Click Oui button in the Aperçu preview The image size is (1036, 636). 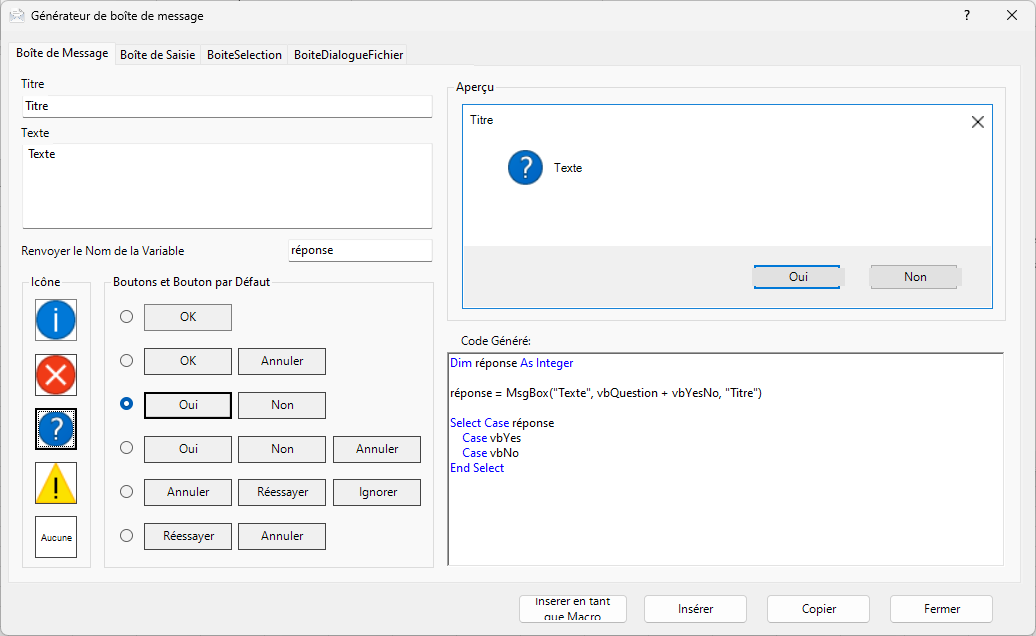click(x=797, y=277)
